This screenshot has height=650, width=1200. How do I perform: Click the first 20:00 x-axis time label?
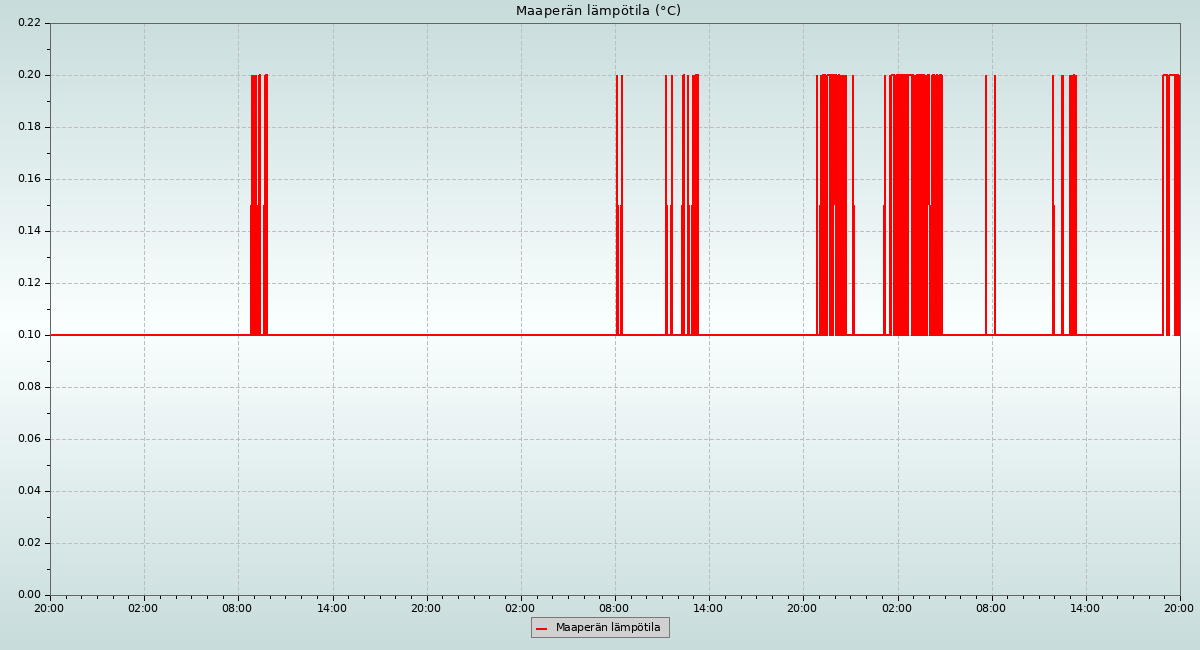(50, 608)
